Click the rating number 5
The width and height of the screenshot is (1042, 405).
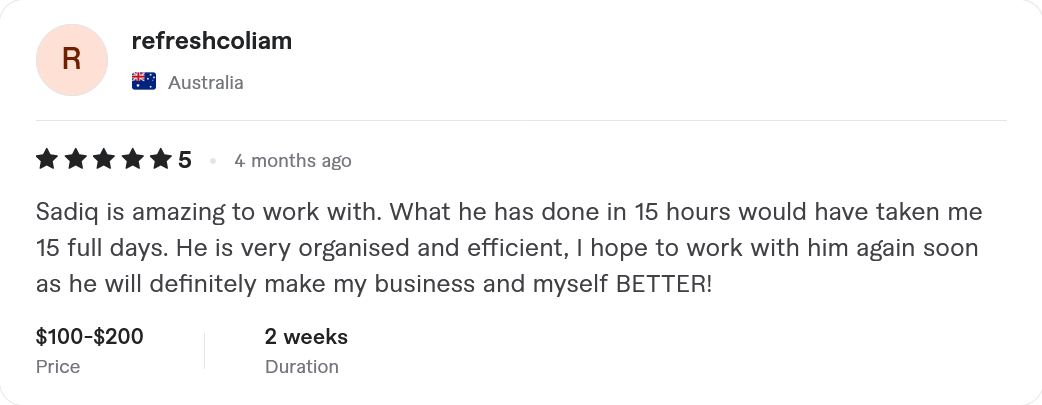185,160
